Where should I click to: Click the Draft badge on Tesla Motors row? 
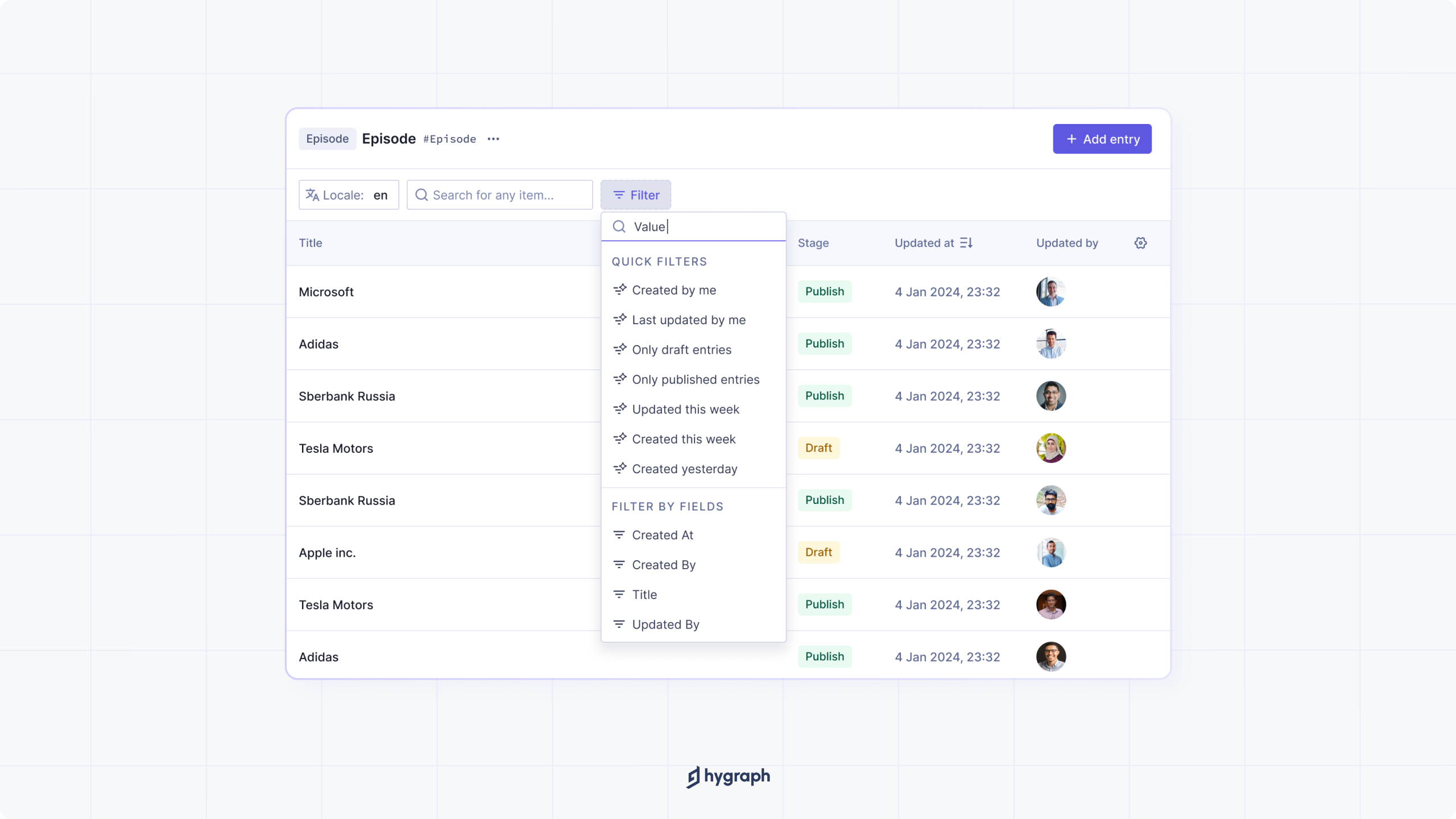(818, 448)
